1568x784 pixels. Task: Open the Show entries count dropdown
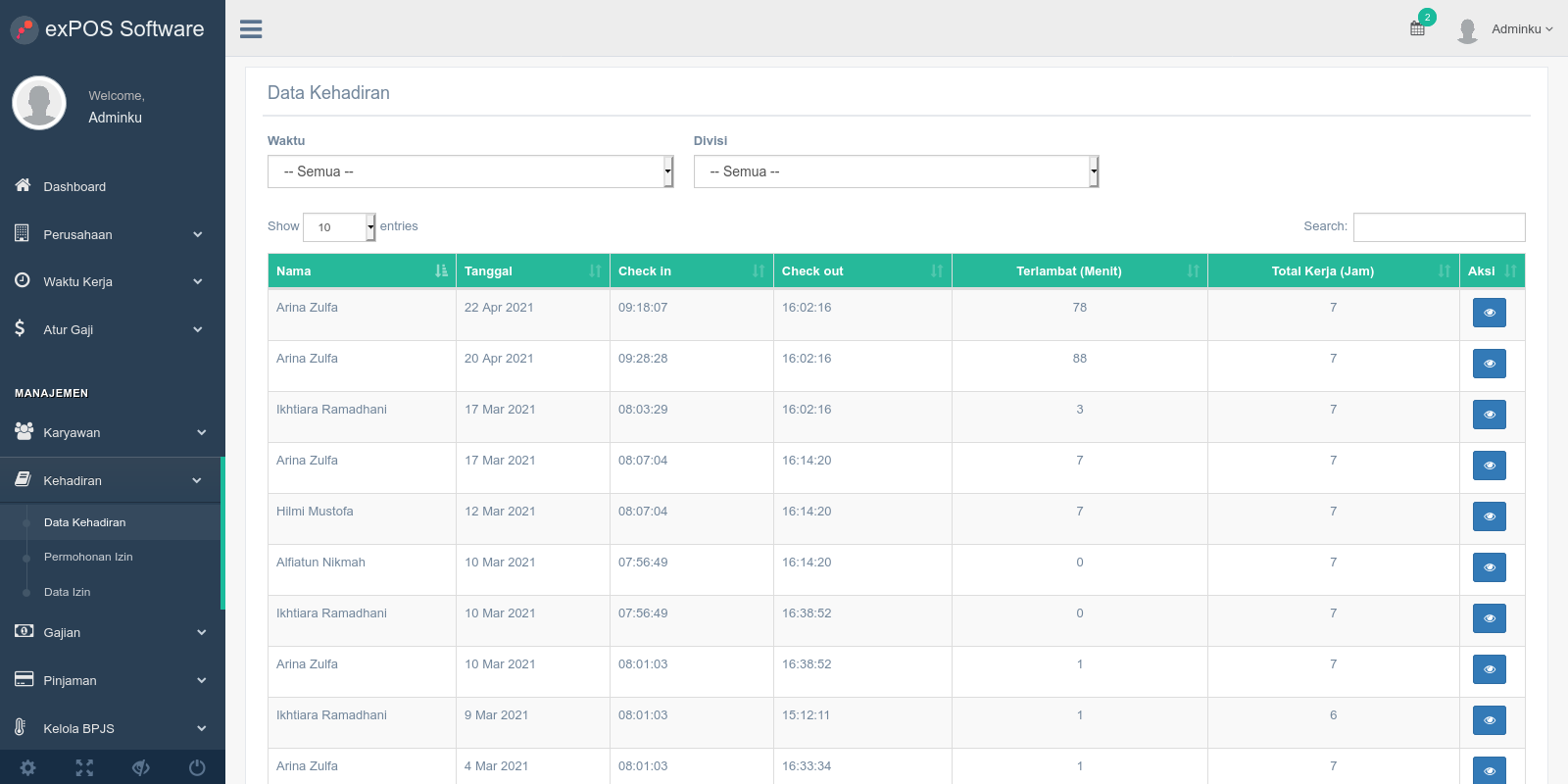(339, 226)
